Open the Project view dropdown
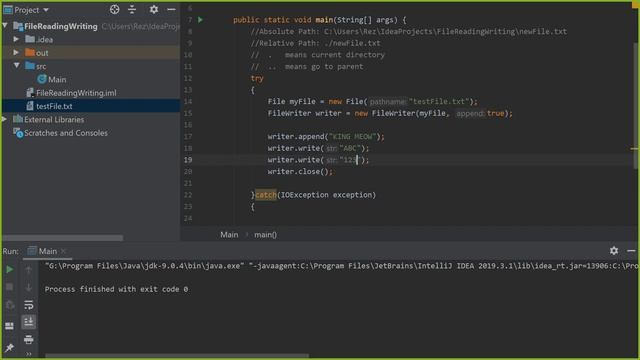Image resolution: width=640 pixels, height=360 pixels. [46, 10]
